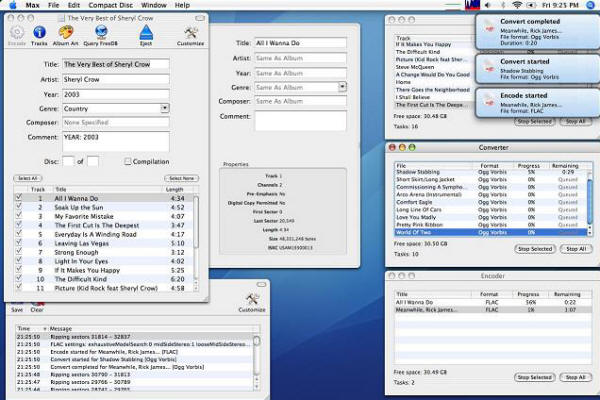Uncheck track 10 The Difficult Kind

tap(19, 278)
